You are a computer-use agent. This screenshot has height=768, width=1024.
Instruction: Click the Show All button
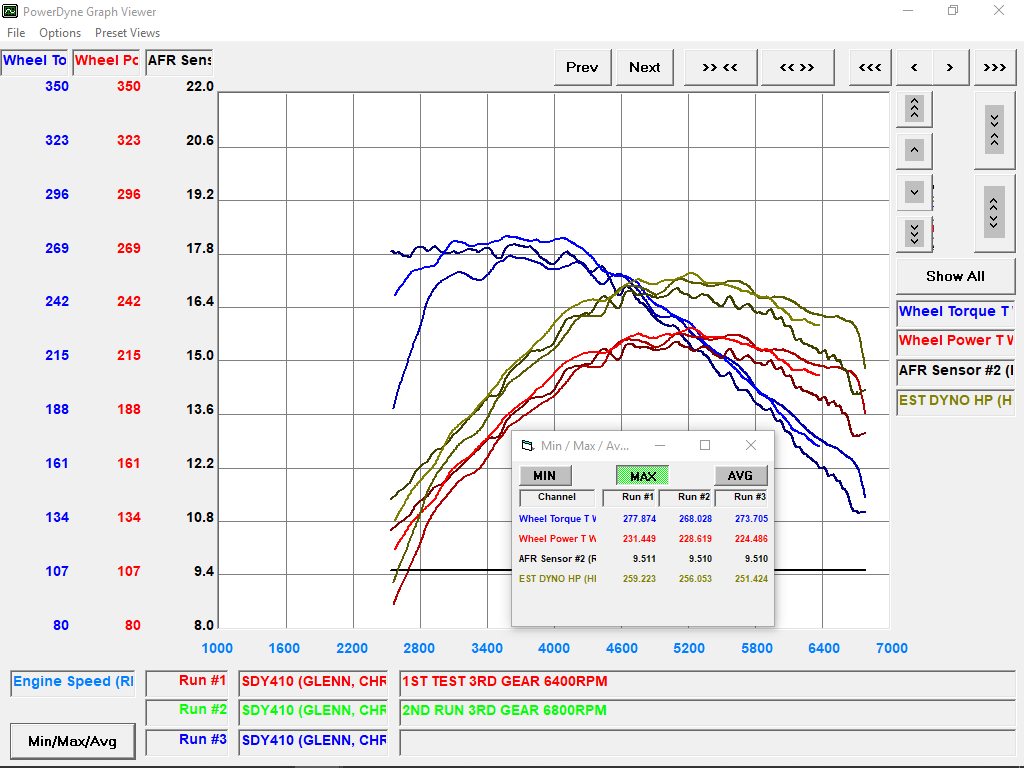click(954, 276)
